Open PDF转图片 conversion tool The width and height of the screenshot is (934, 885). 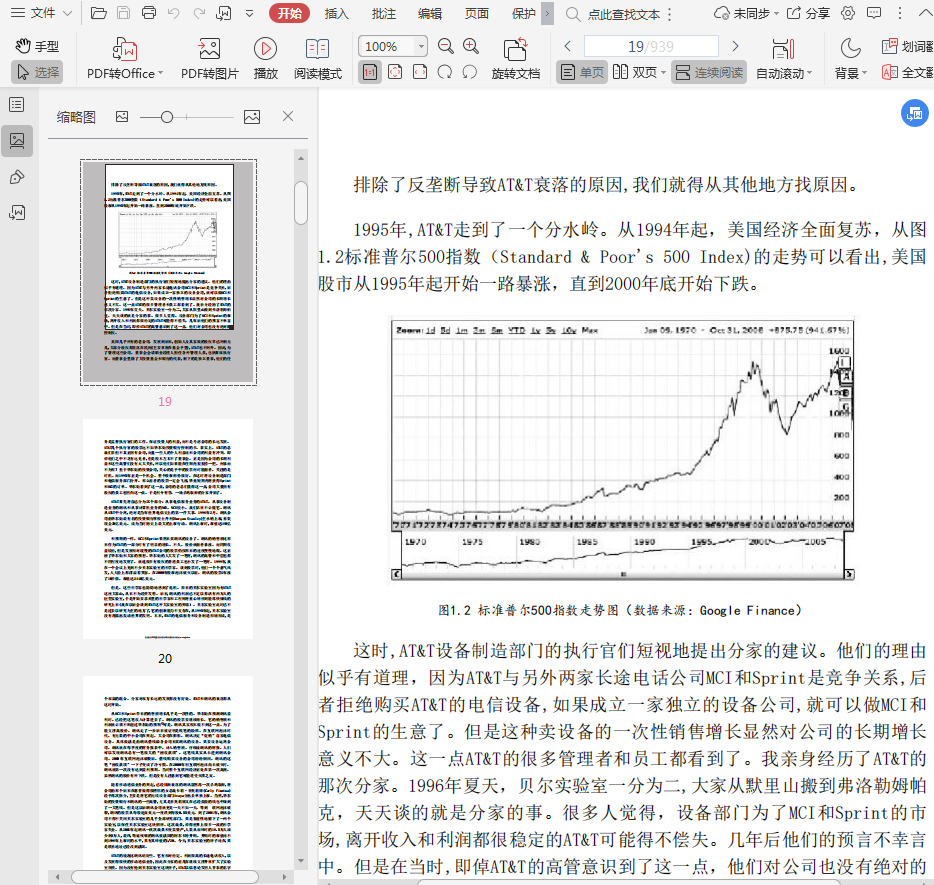(x=210, y=58)
